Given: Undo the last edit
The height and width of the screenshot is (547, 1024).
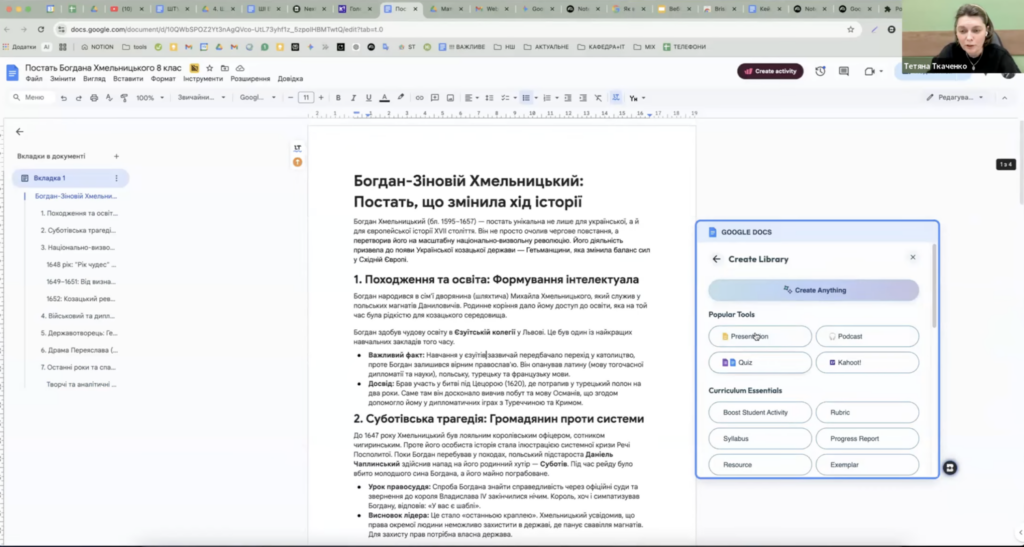Looking at the screenshot, I should click(x=63, y=98).
